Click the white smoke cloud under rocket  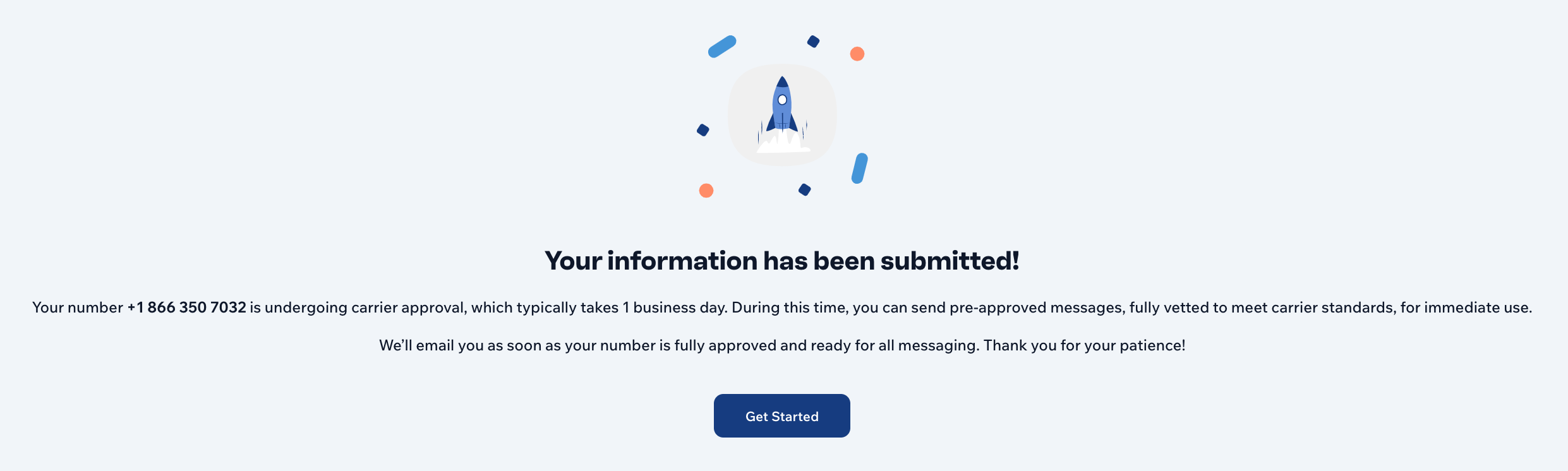click(x=782, y=143)
